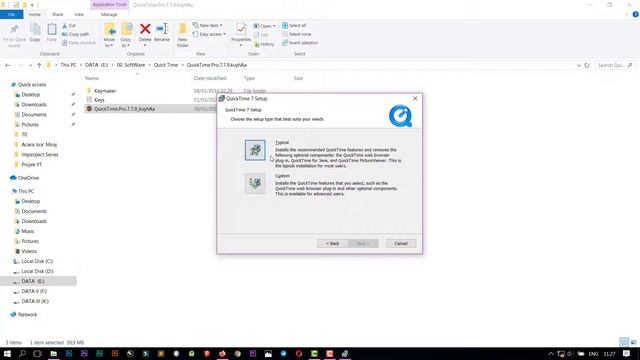The width and height of the screenshot is (640, 360).
Task: Navigate back with the back arrow
Action: tap(8, 65)
